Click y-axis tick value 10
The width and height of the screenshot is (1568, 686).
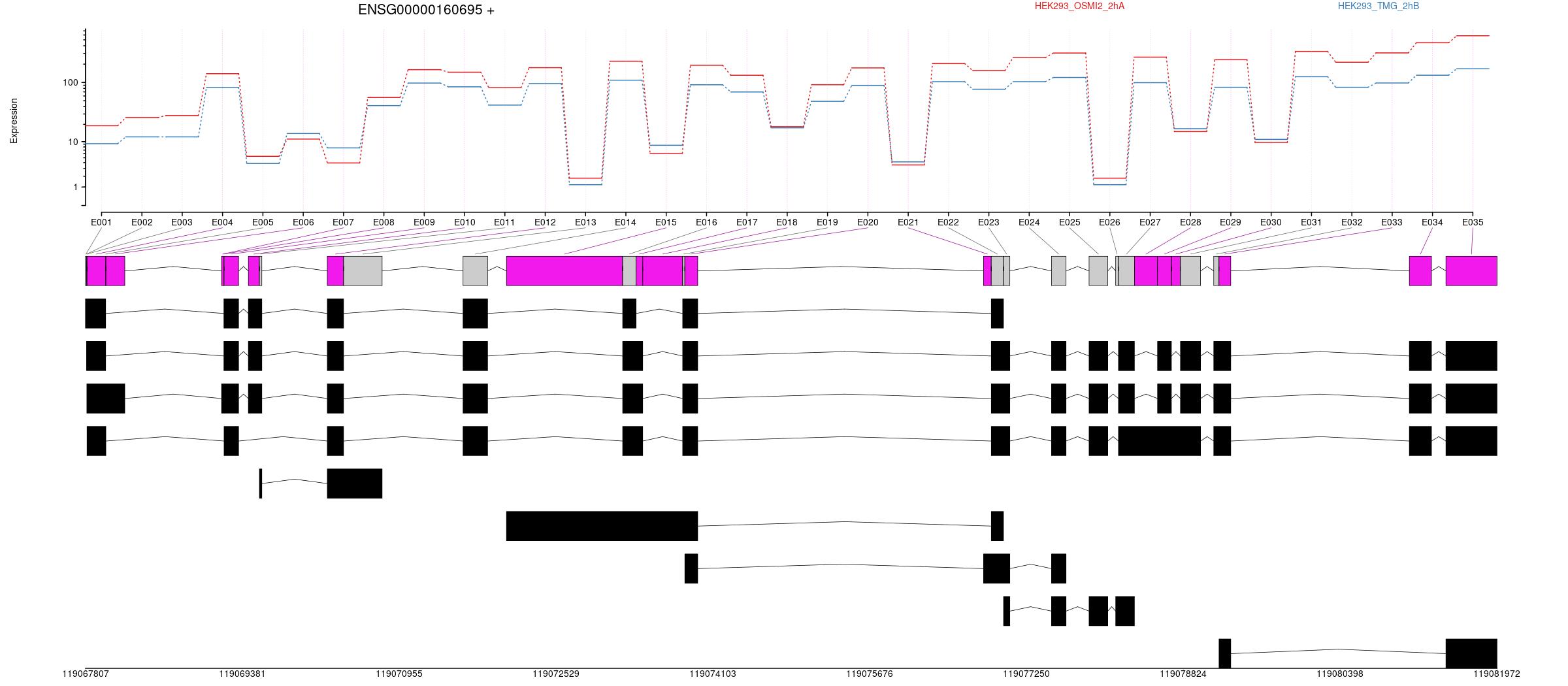[x=73, y=142]
